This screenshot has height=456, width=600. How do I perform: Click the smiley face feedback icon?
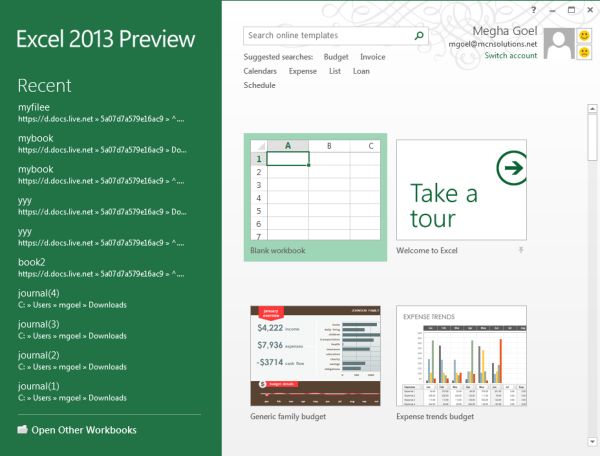(x=584, y=36)
